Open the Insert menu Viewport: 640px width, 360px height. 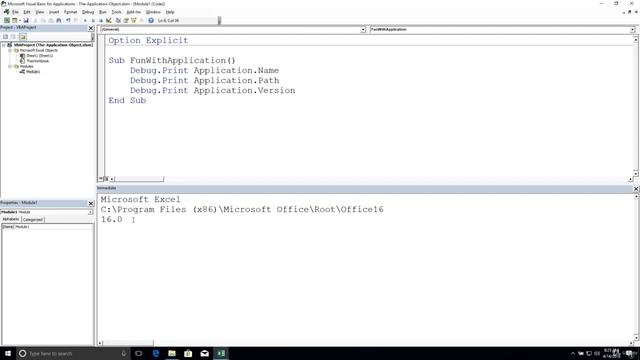coord(54,12)
